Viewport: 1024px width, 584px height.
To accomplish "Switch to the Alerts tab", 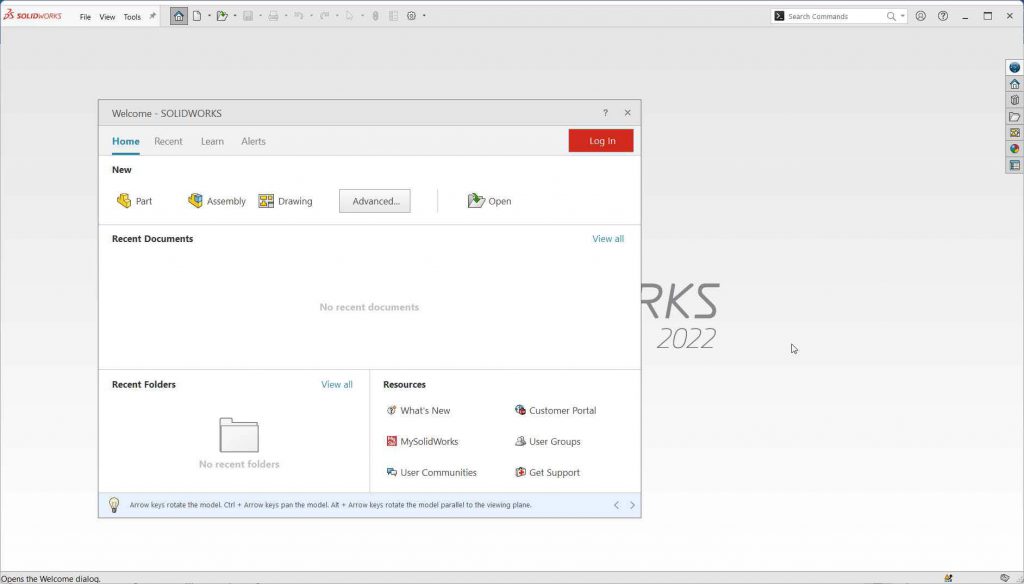I will click(253, 141).
